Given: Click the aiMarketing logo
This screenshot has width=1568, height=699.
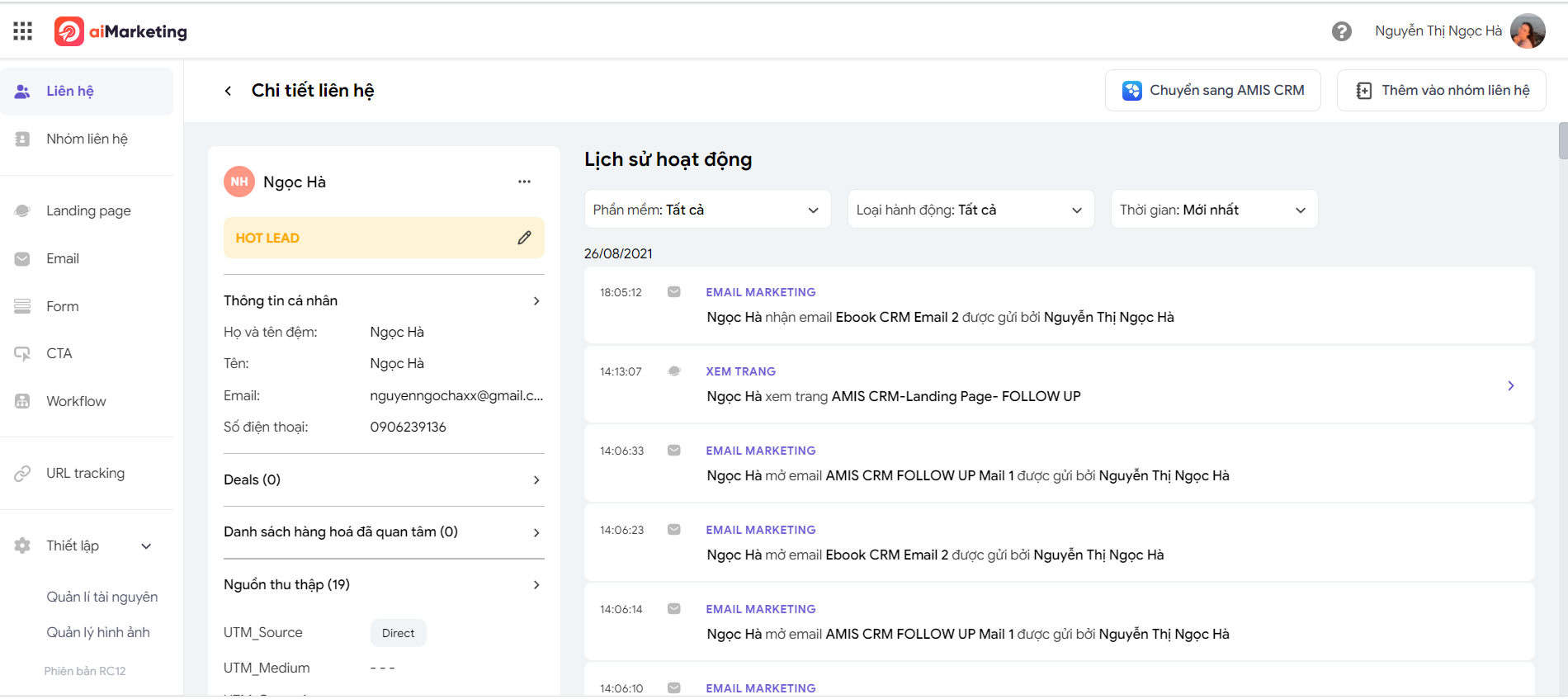Looking at the screenshot, I should 120,31.
